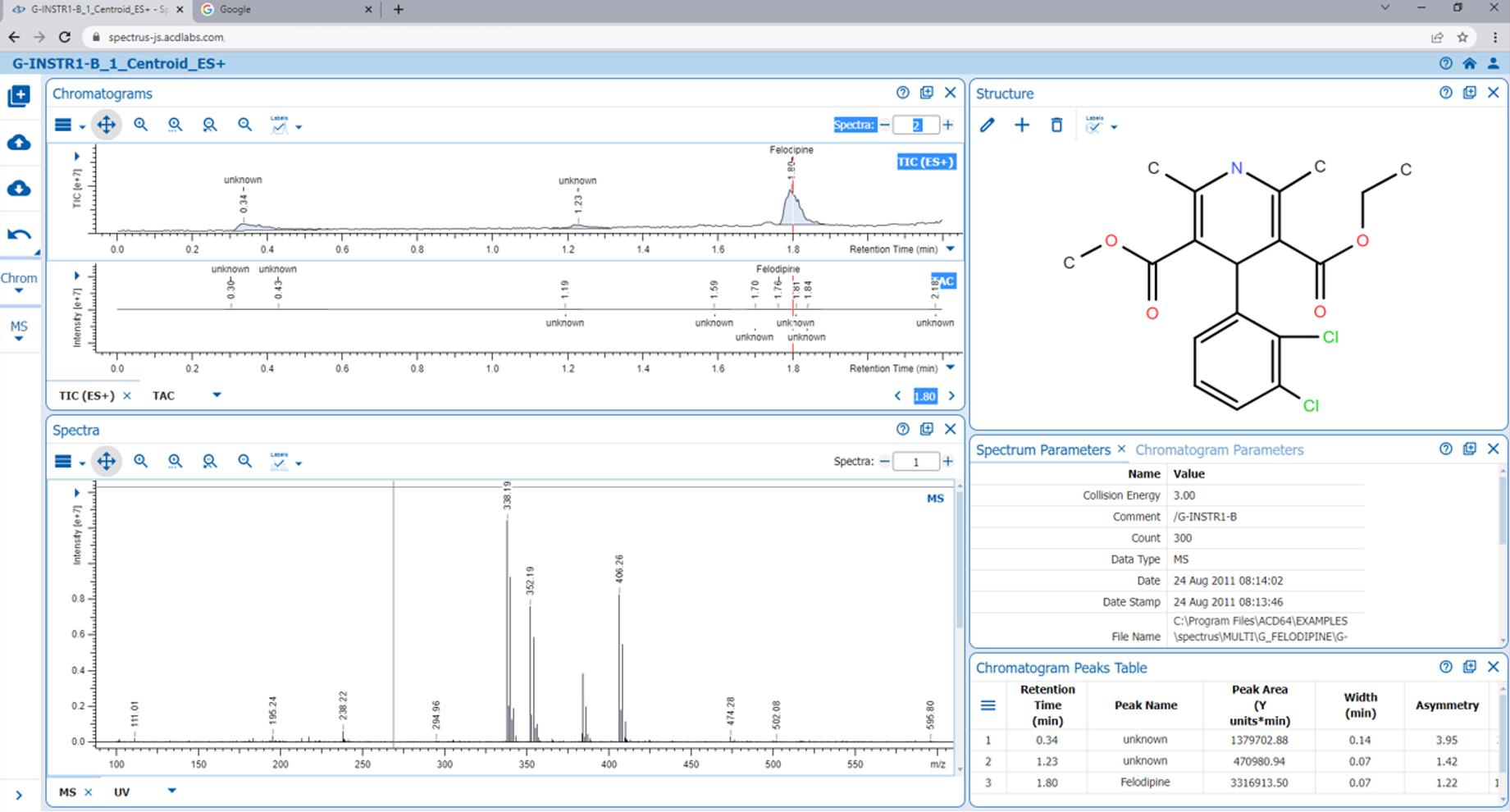Open the UV tab dropdown arrow
The height and width of the screenshot is (812, 1510).
pos(171,791)
